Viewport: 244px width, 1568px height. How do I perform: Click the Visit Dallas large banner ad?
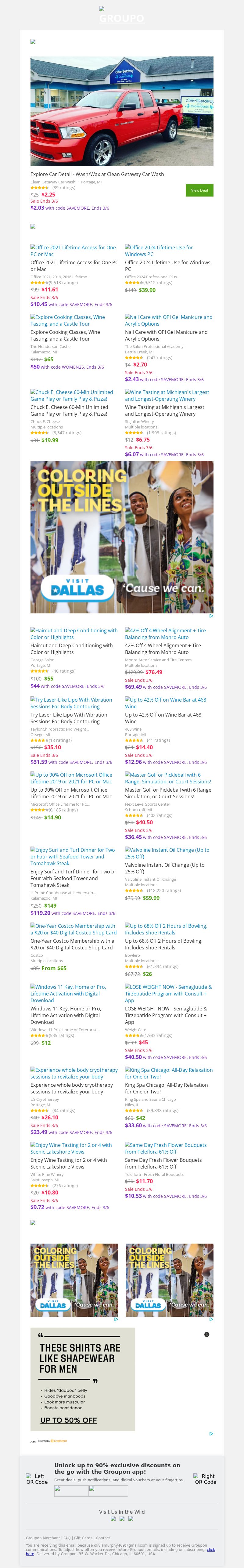point(122,536)
